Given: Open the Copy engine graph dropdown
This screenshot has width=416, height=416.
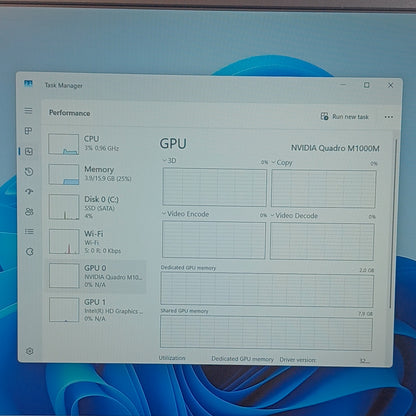Looking at the screenshot, I should 282,163.
